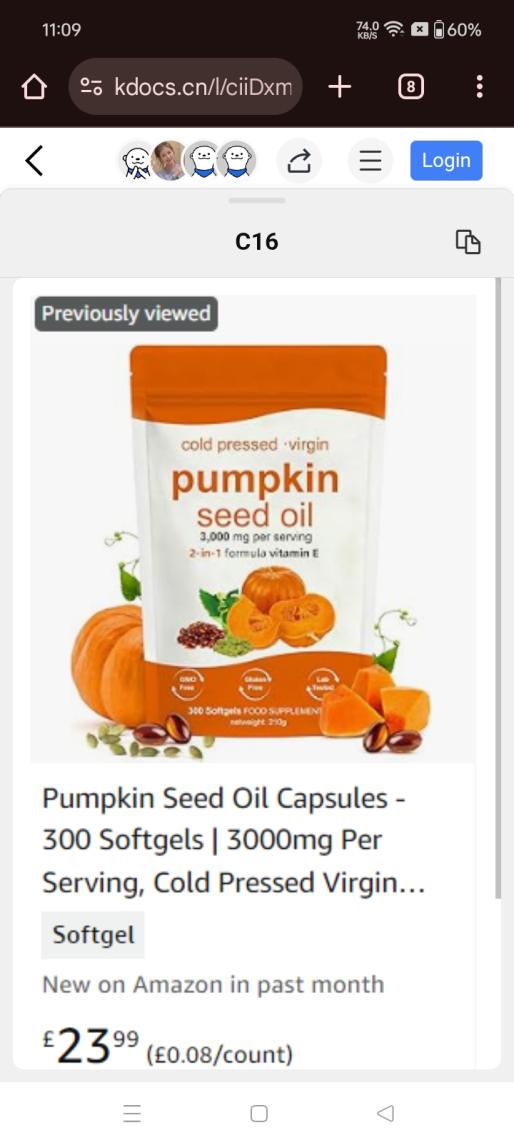
Task: Tap the first collaborator avatar
Action: [x=137, y=161]
